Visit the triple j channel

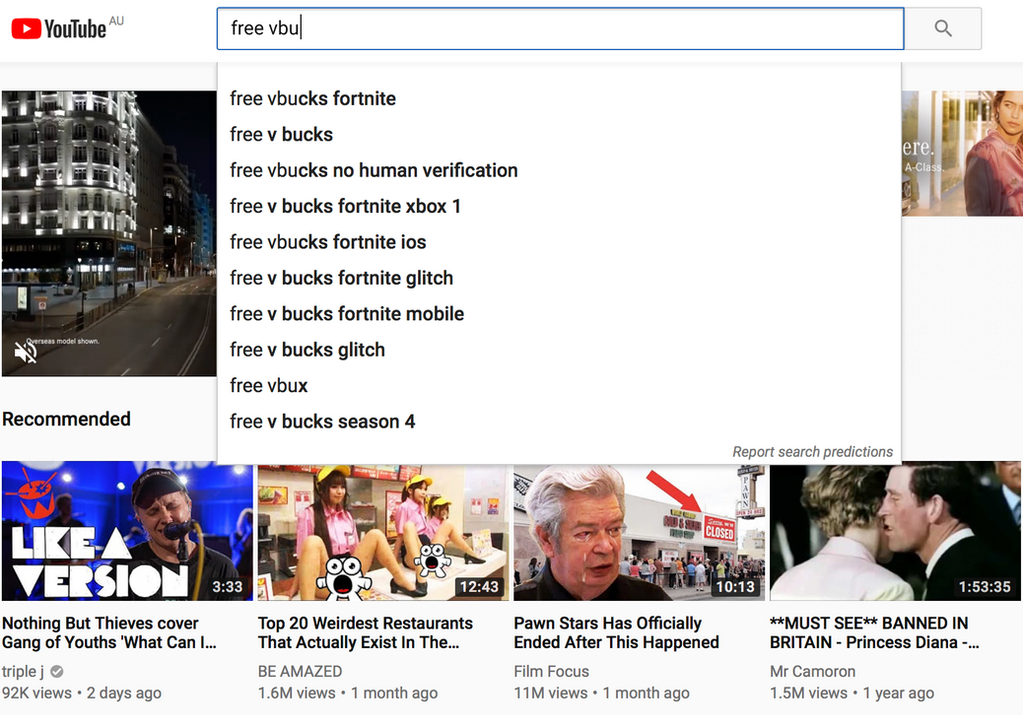point(23,671)
